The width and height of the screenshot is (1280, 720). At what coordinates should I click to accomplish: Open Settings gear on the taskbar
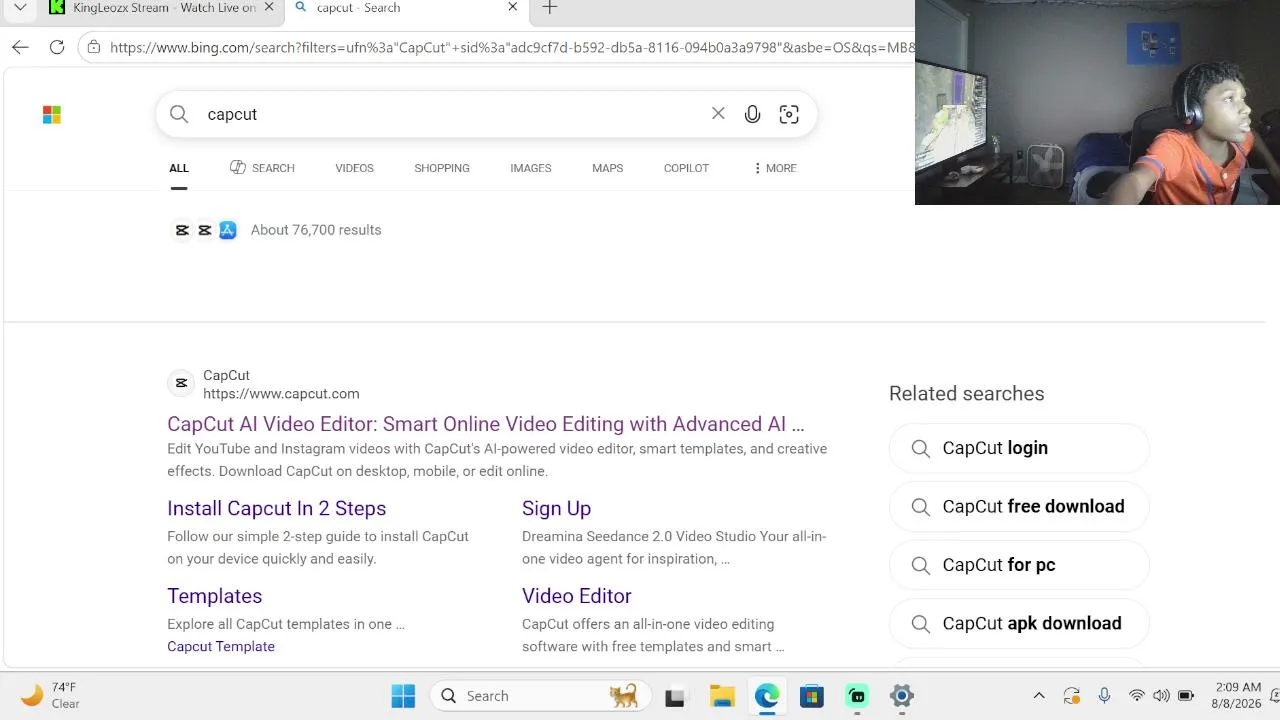coord(902,696)
